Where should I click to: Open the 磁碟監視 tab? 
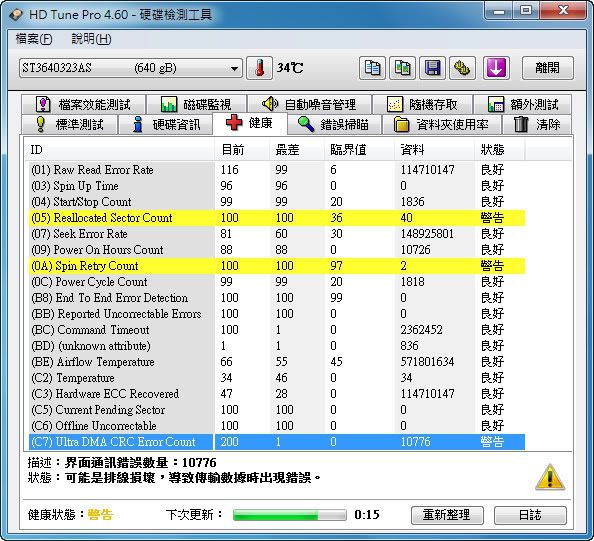(196, 104)
